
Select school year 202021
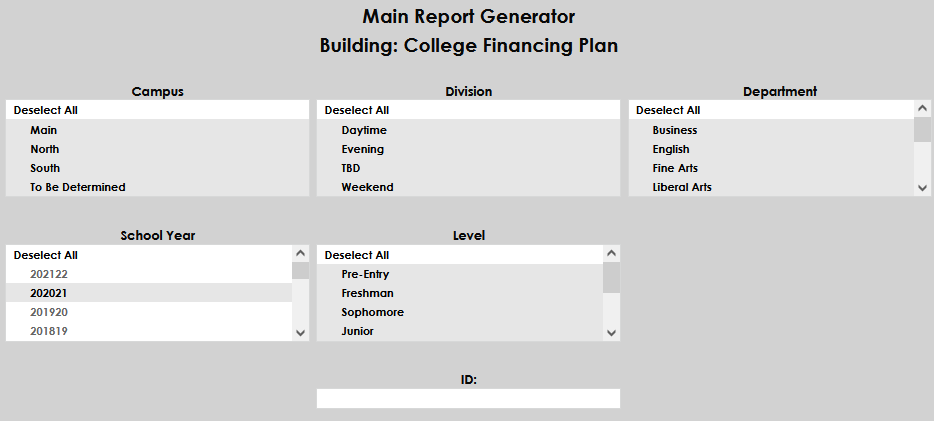click(49, 293)
